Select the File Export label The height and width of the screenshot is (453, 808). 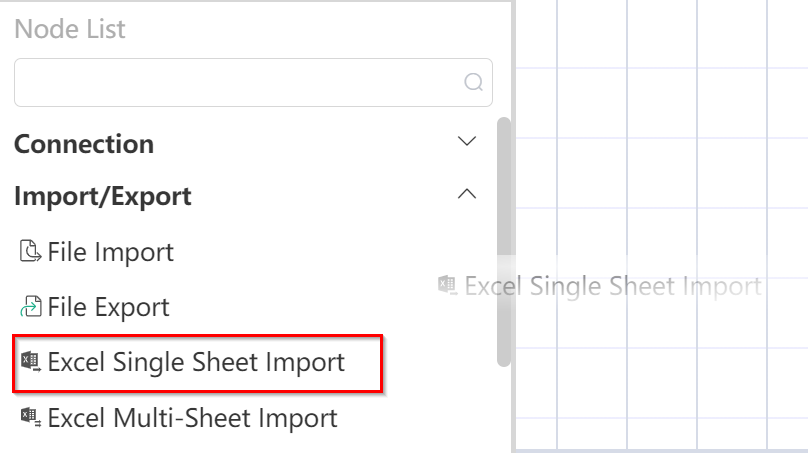(108, 307)
